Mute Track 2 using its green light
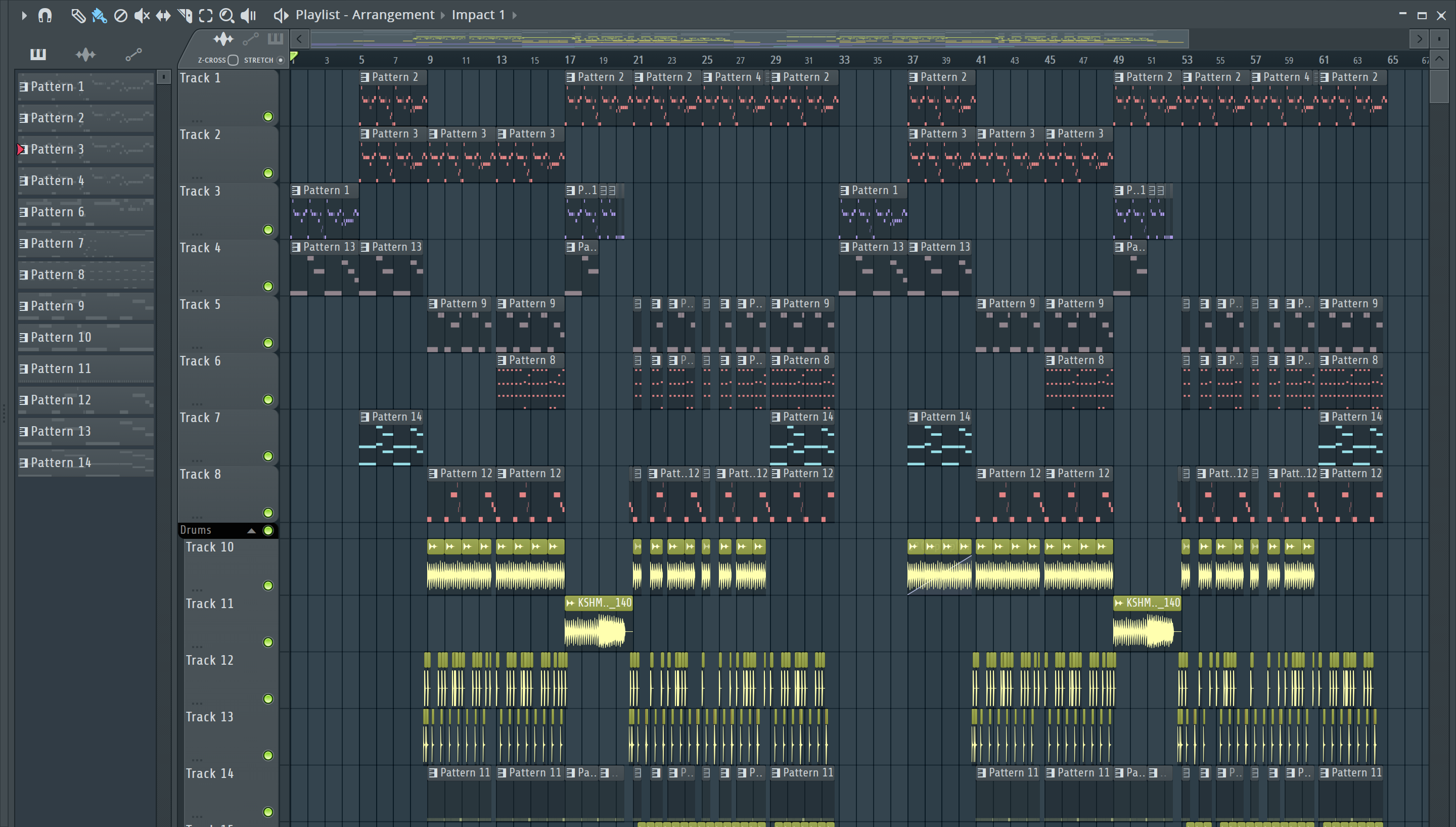Screen dimensions: 1456x827 (x=268, y=173)
